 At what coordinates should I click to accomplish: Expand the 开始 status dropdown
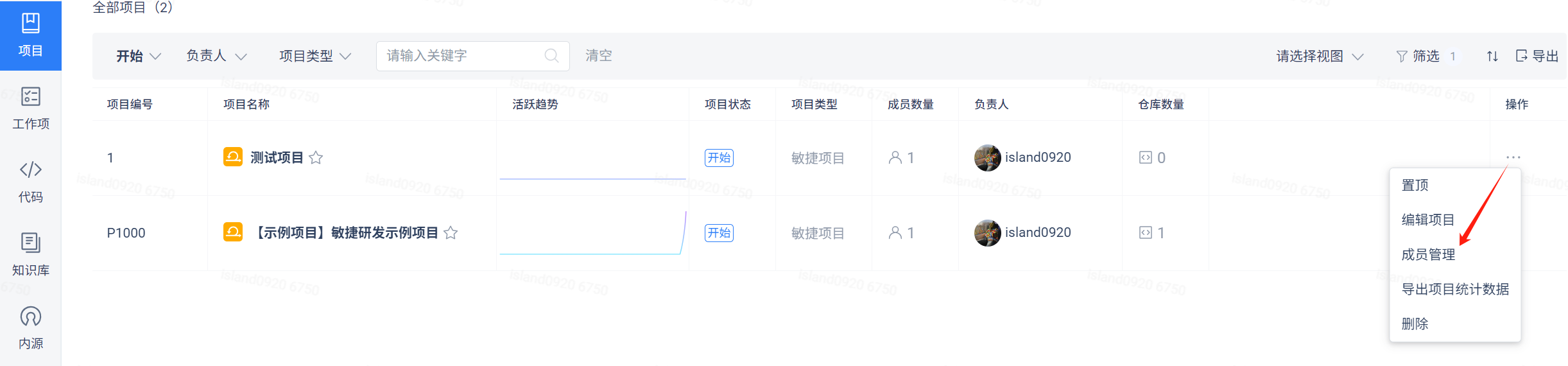[138, 57]
